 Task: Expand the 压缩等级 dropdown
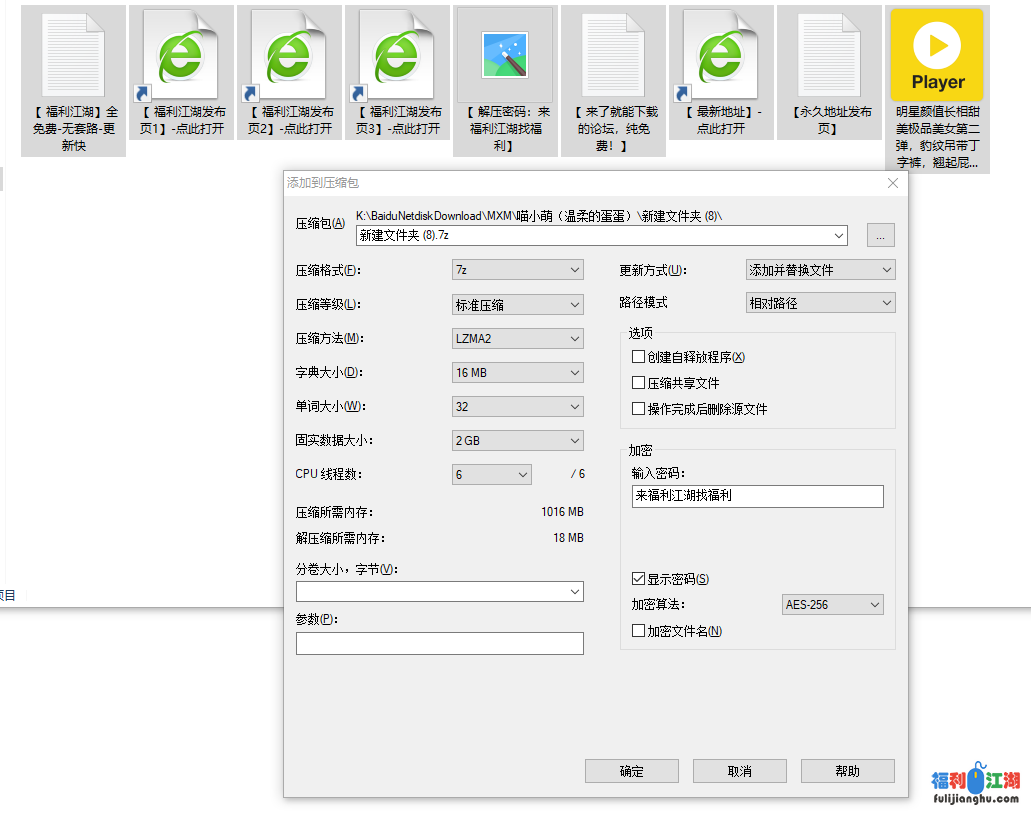click(x=517, y=304)
